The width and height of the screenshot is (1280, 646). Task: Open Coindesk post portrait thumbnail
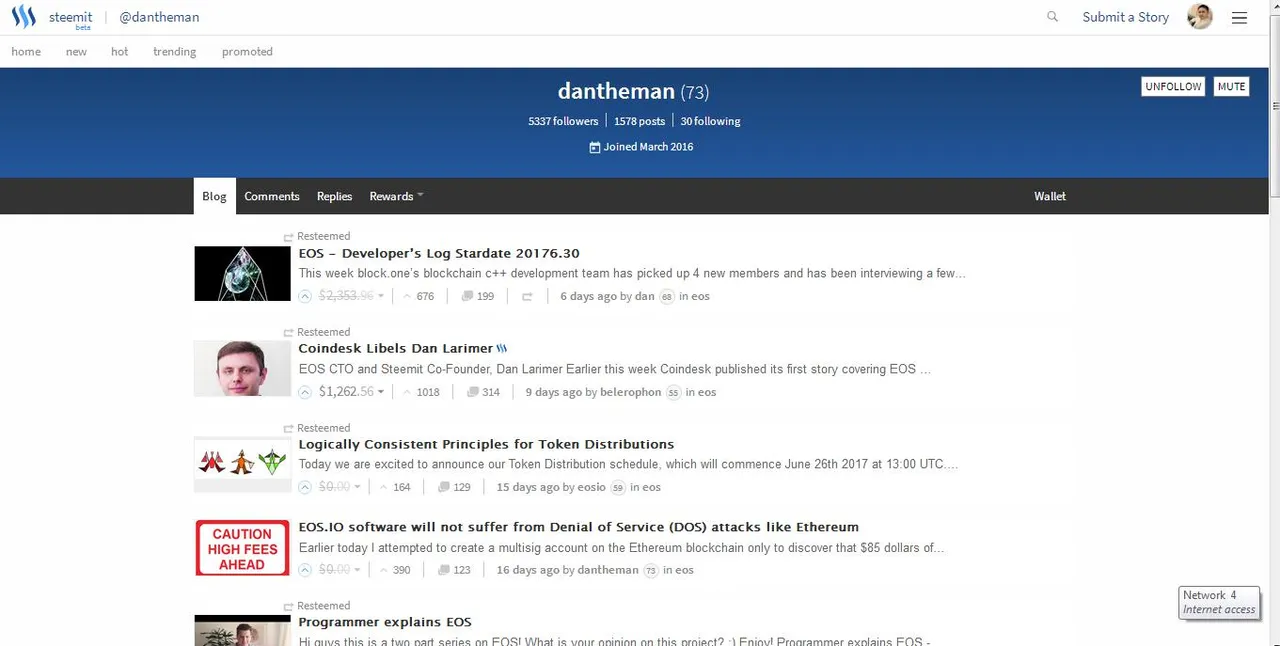coord(242,369)
